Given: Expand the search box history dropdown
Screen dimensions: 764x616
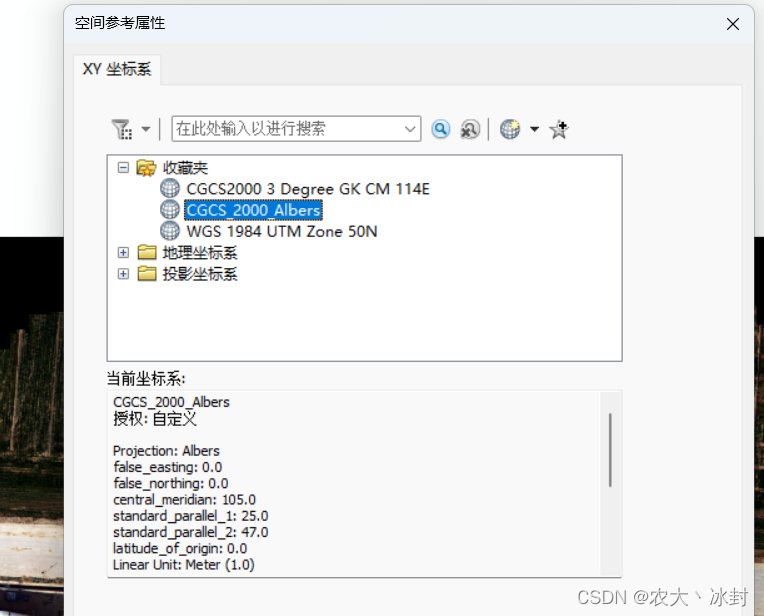Looking at the screenshot, I should [x=410, y=129].
